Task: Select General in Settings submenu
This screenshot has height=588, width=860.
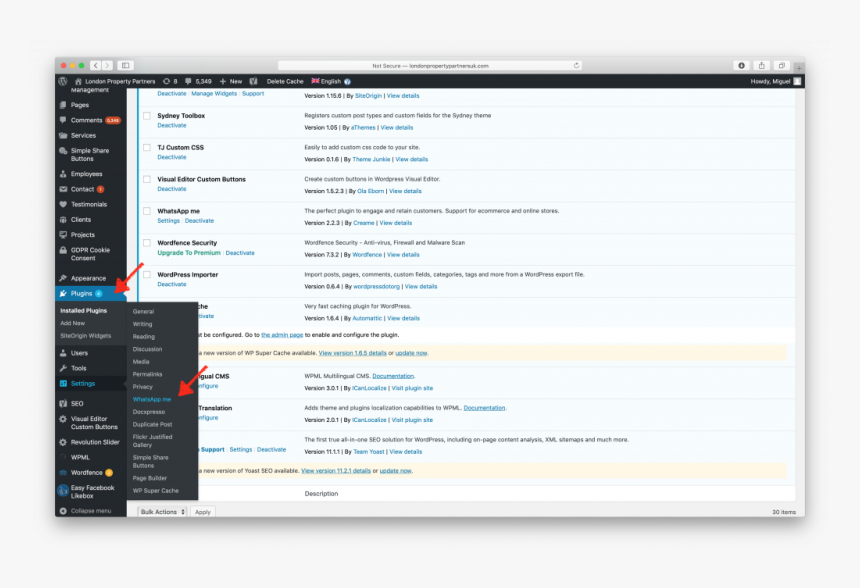Action: click(x=143, y=312)
